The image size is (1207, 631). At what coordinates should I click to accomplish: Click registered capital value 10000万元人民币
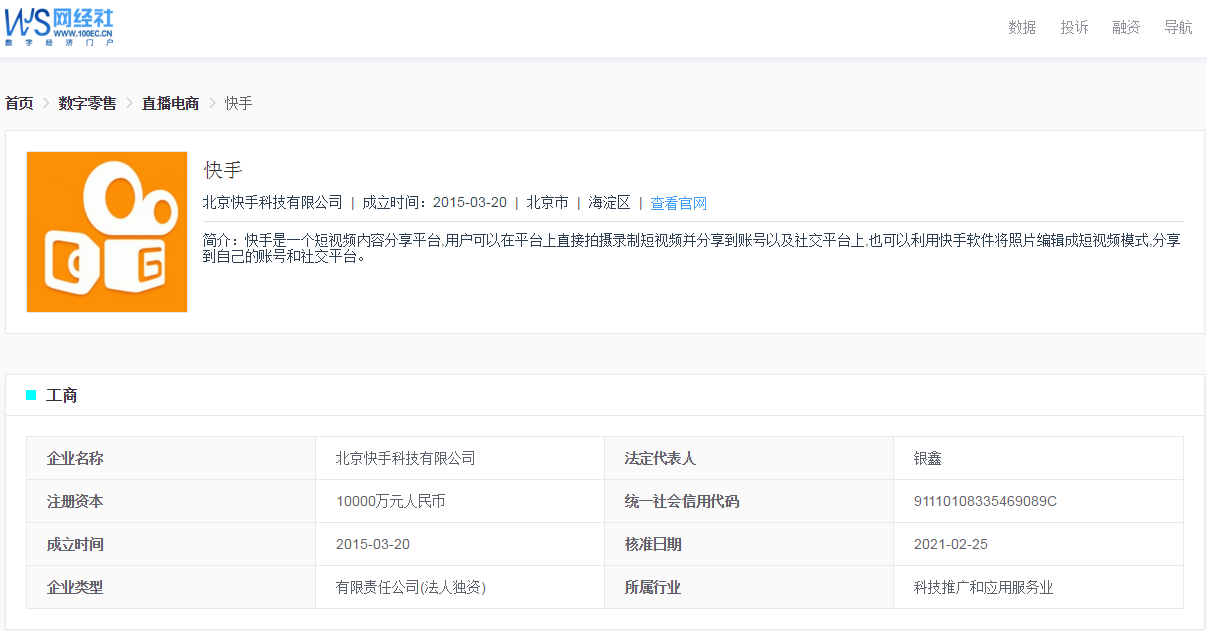pyautogui.click(x=390, y=501)
